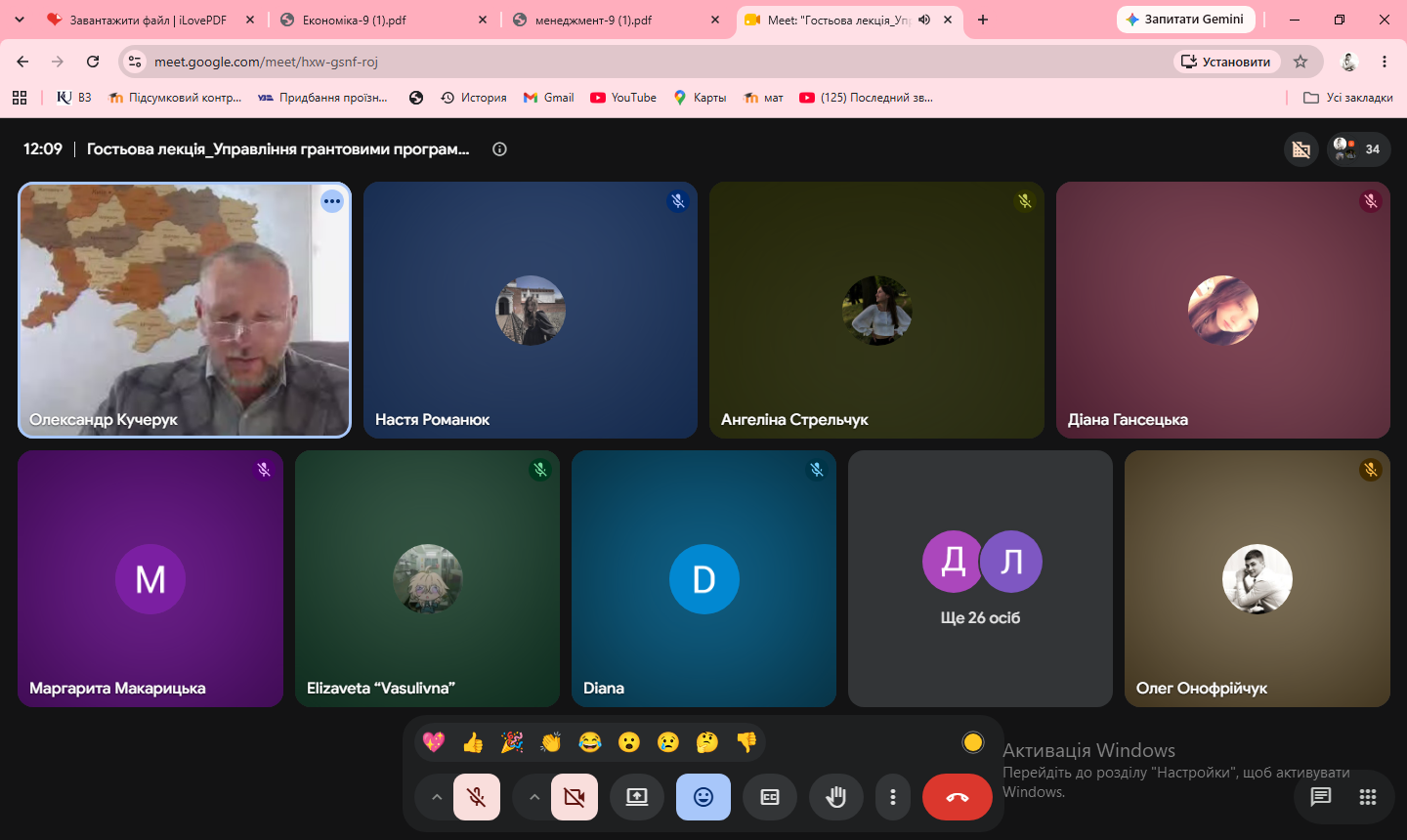Unmute the microphone
Viewport: 1407px width, 840px height.
[x=477, y=797]
